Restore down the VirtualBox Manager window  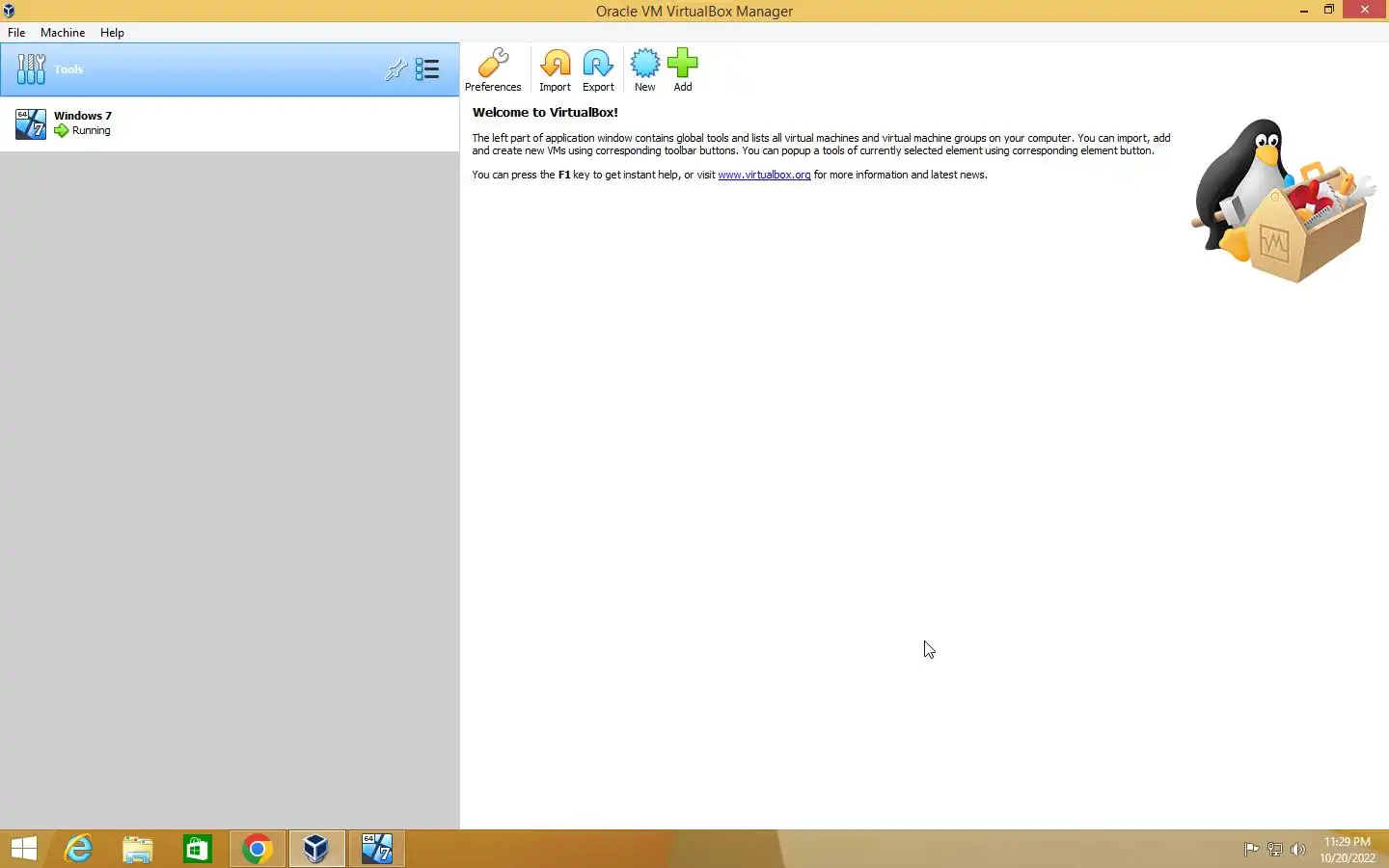1328,10
